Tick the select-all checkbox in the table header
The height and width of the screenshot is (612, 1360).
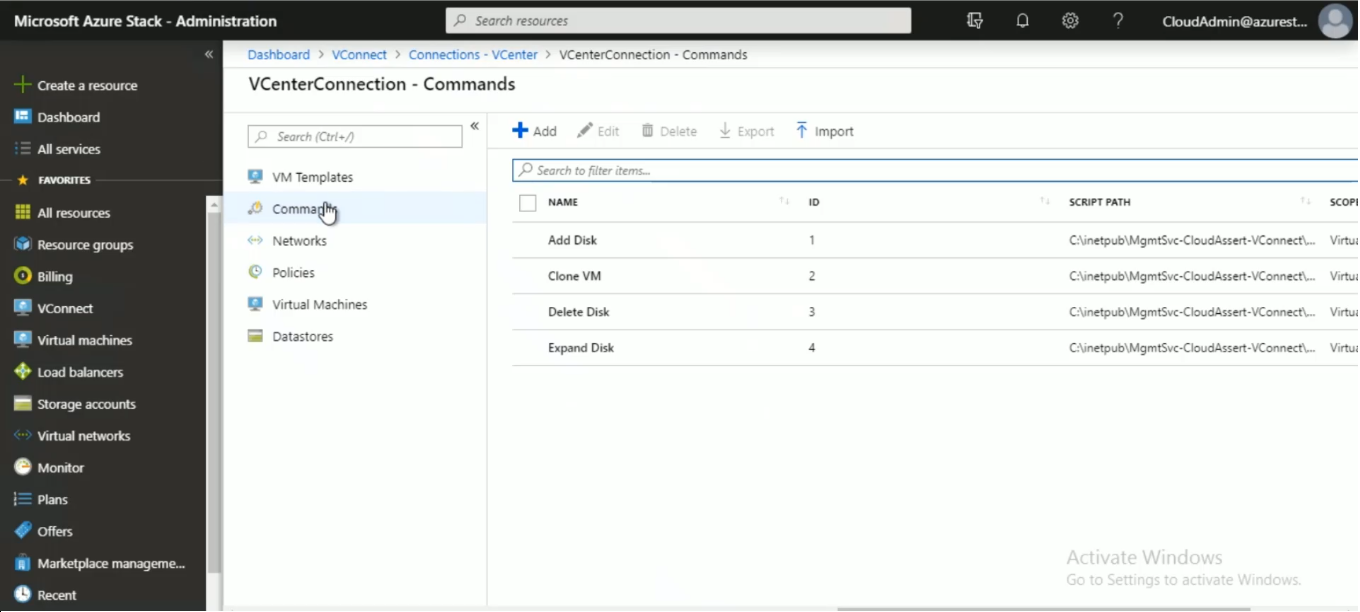528,203
